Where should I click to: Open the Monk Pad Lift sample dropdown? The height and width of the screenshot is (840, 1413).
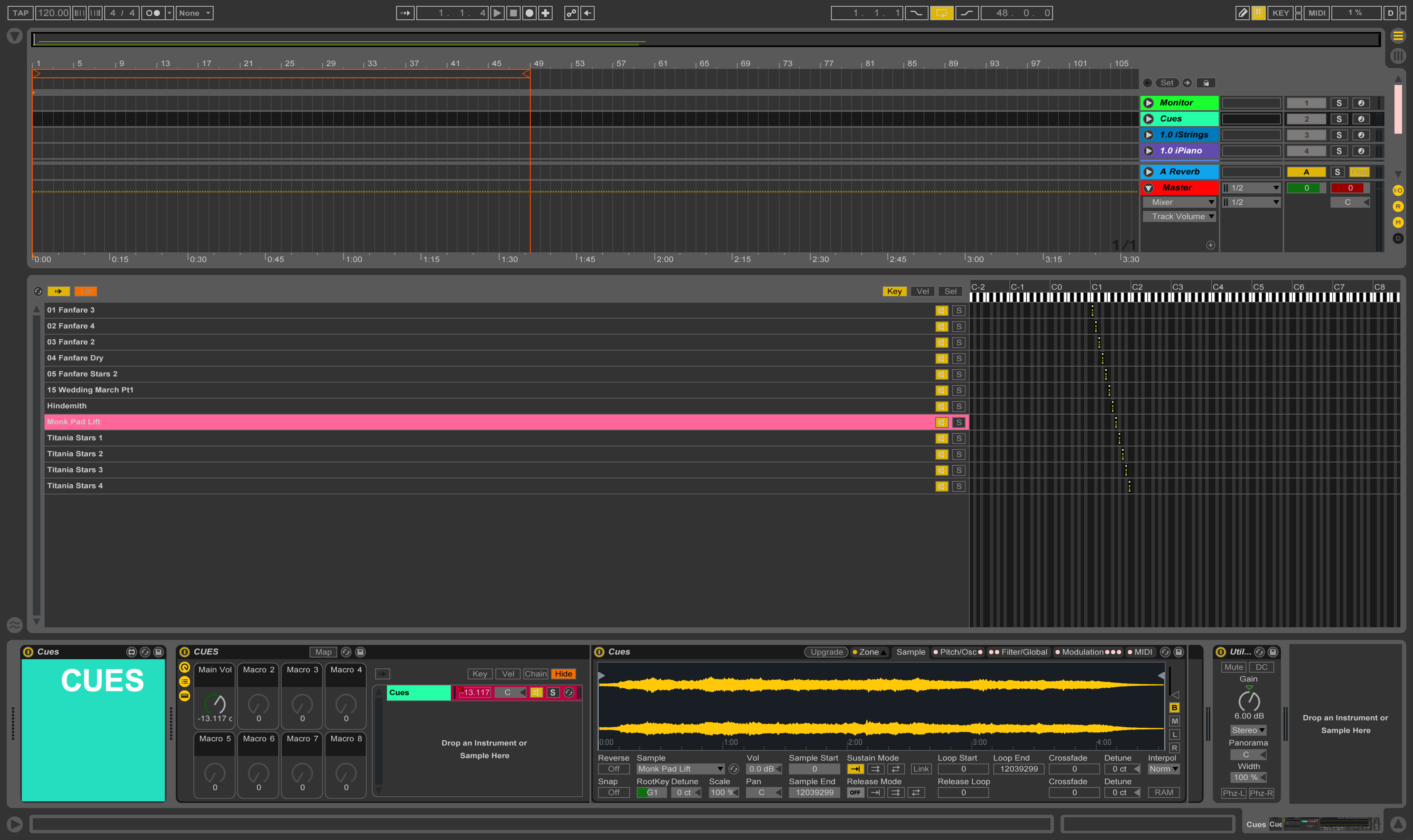680,769
